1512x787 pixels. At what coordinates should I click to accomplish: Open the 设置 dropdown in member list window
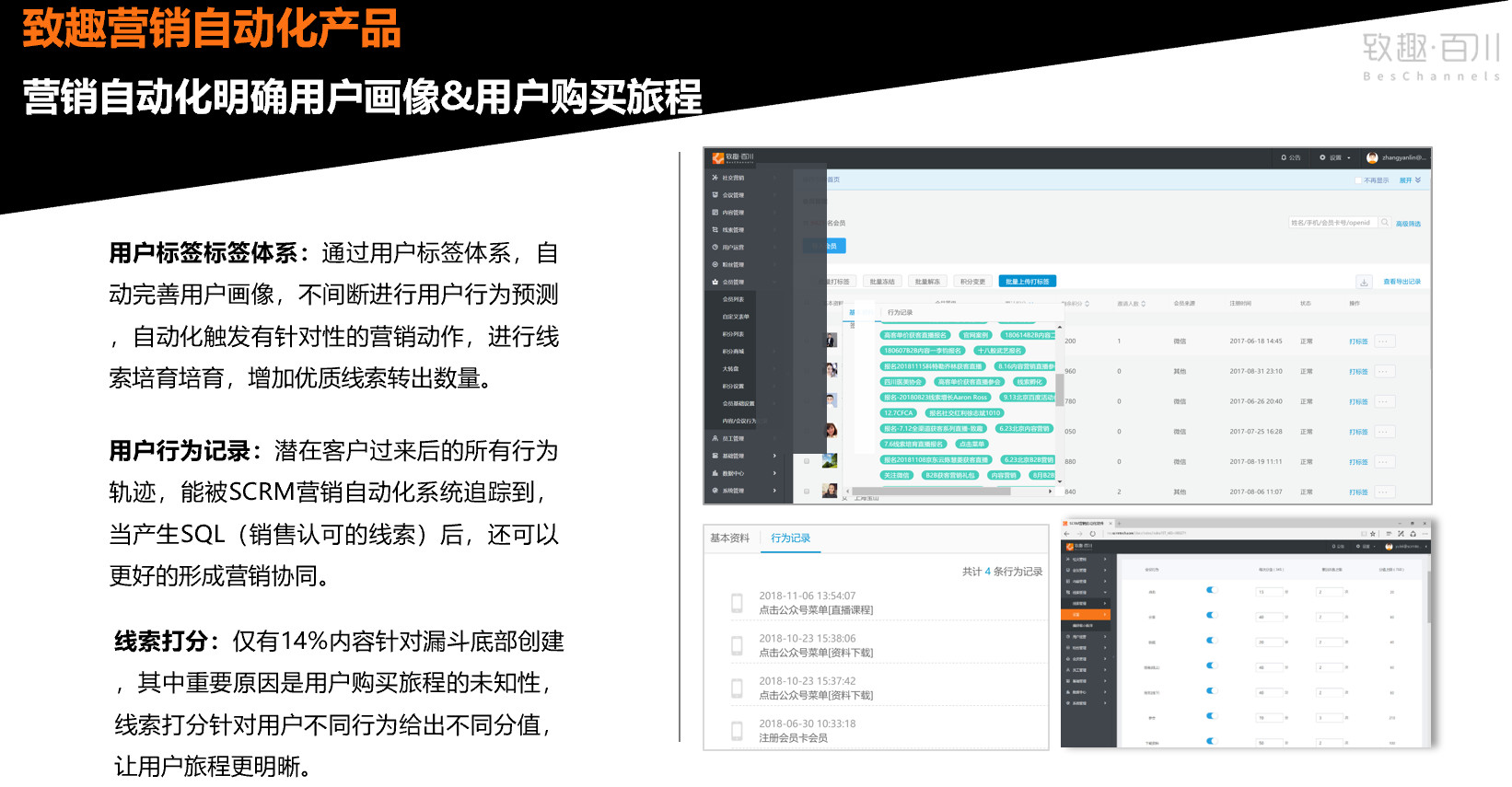pyautogui.click(x=1335, y=157)
